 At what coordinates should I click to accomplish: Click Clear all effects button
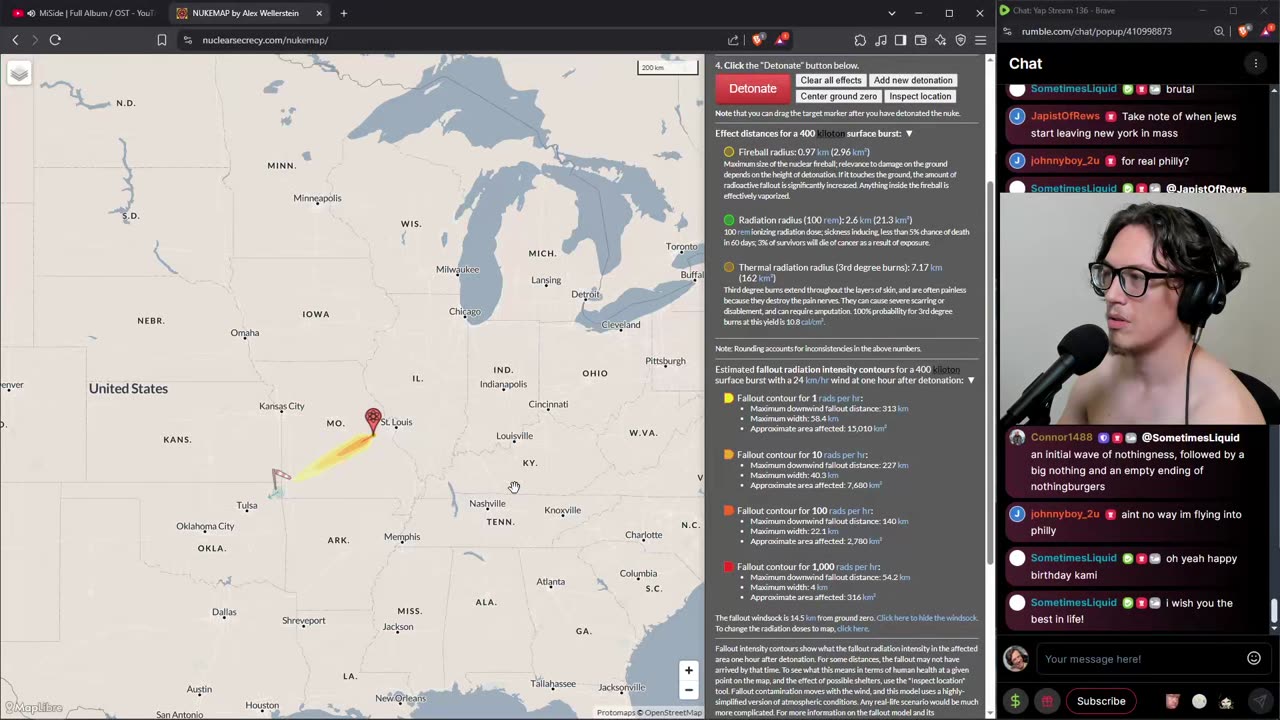point(830,80)
